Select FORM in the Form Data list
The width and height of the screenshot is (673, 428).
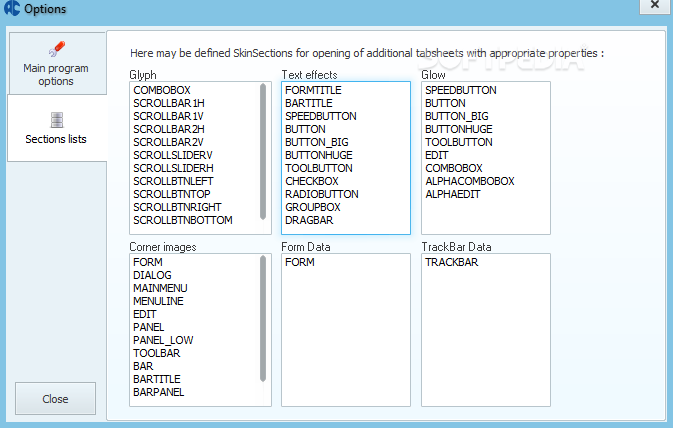point(300,262)
